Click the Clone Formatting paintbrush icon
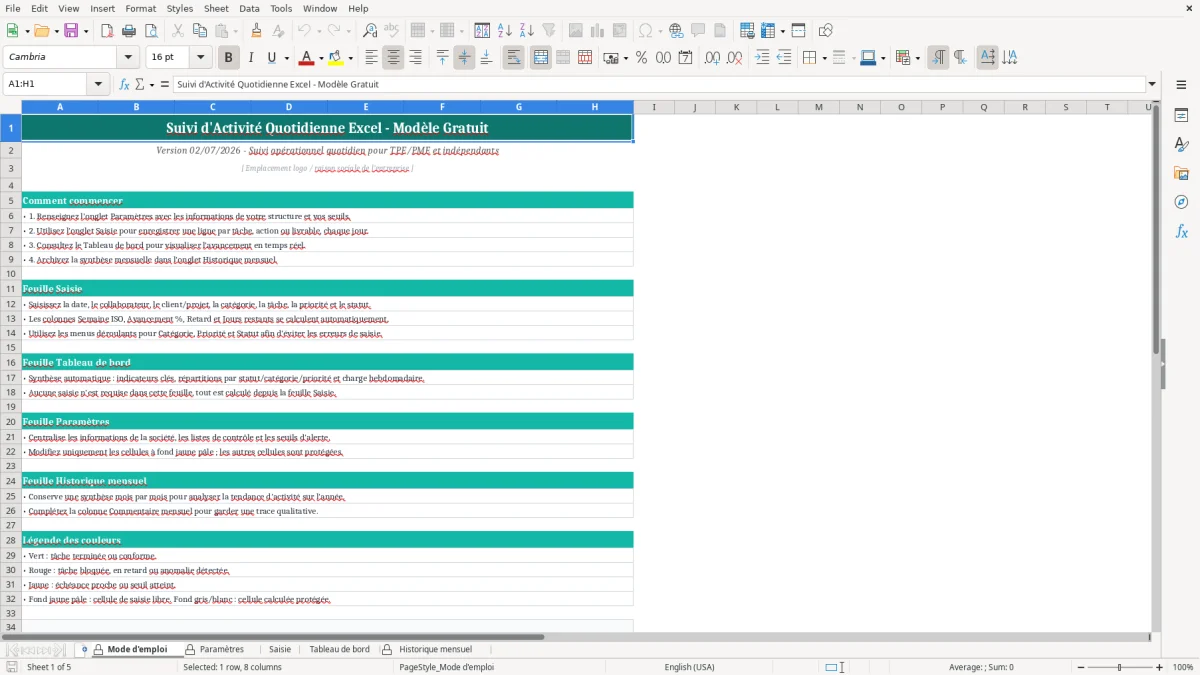The image size is (1200, 675). point(257,31)
